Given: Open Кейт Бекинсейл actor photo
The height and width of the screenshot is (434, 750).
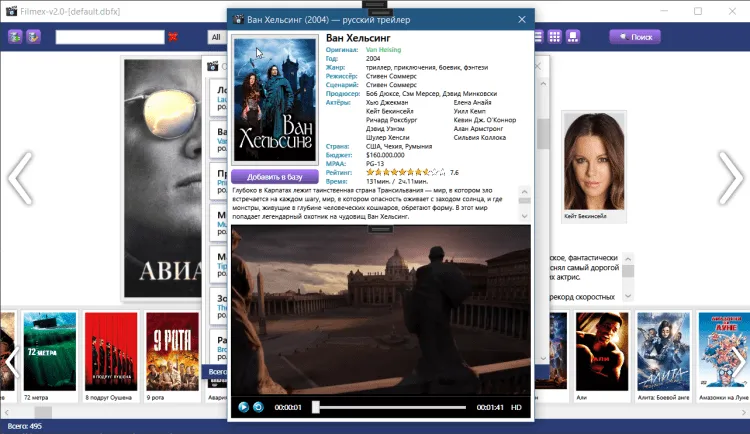Looking at the screenshot, I should (x=594, y=162).
